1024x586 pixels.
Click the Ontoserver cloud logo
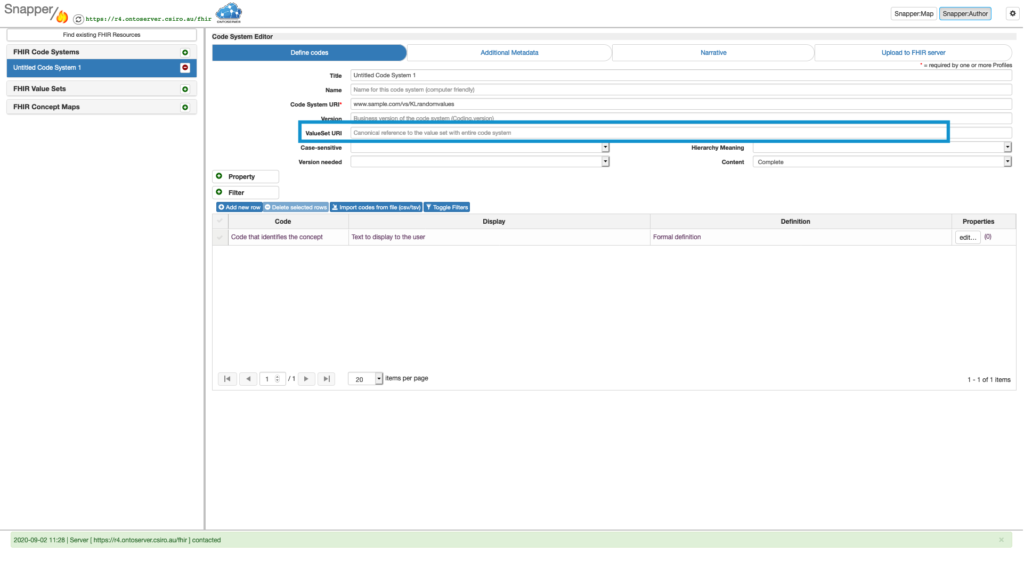click(x=229, y=13)
